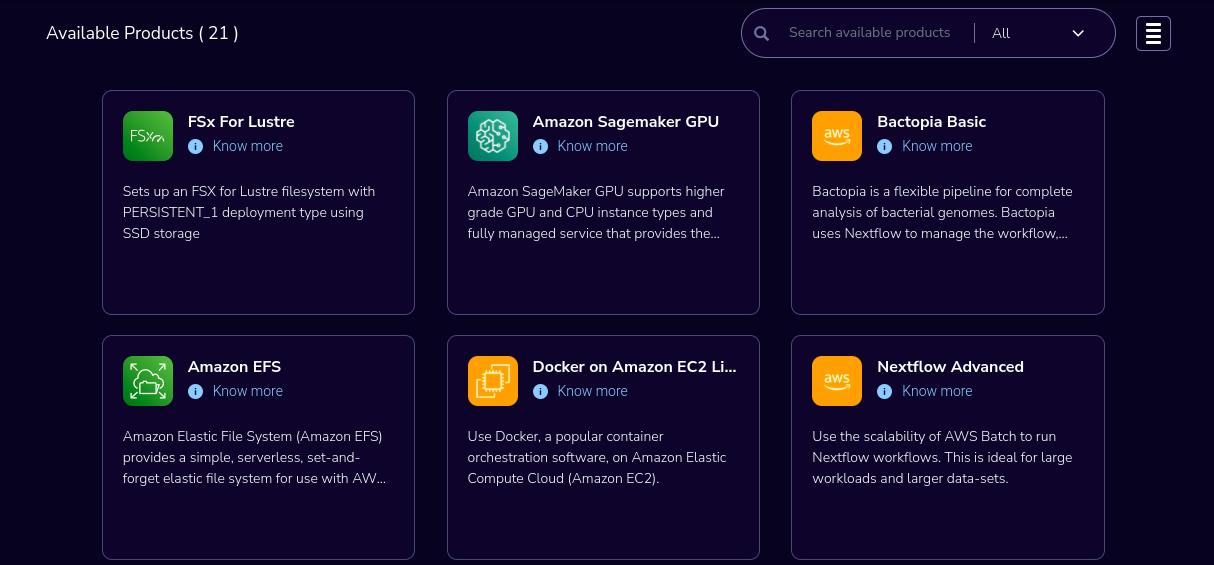The height and width of the screenshot is (565, 1214).
Task: Click the Amazon EFS cloud folder icon
Action: pyautogui.click(x=148, y=381)
